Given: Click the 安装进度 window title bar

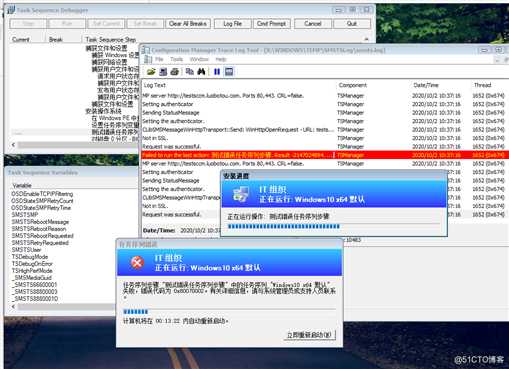Looking at the screenshot, I should (x=334, y=176).
